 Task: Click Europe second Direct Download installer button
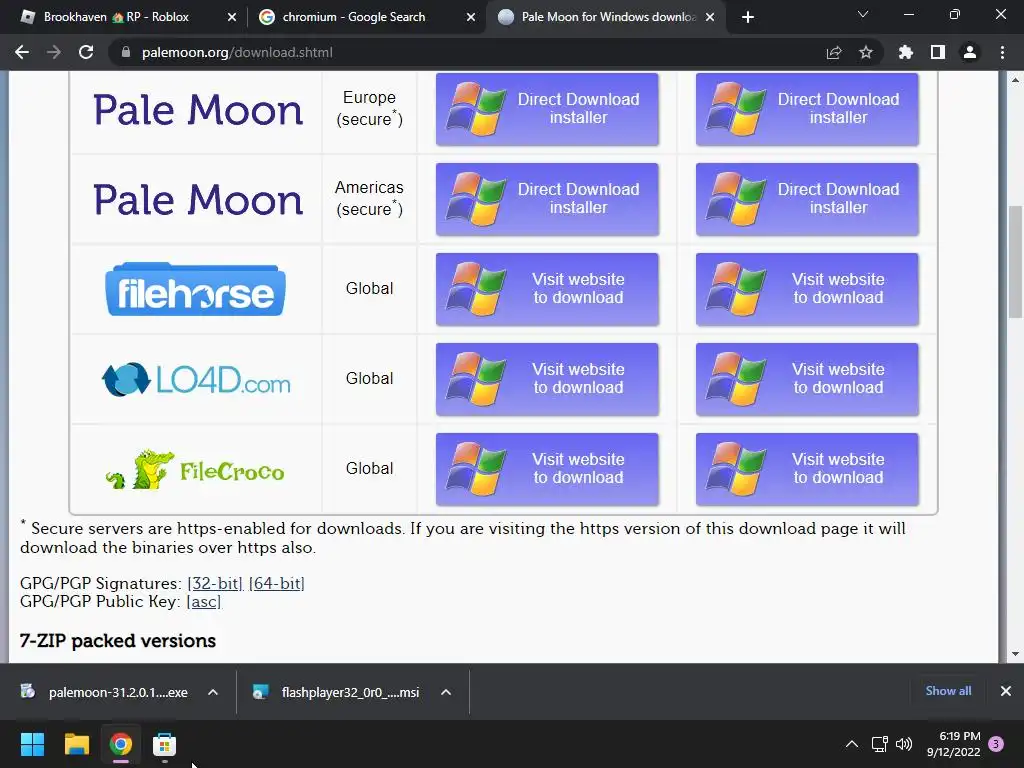point(807,108)
